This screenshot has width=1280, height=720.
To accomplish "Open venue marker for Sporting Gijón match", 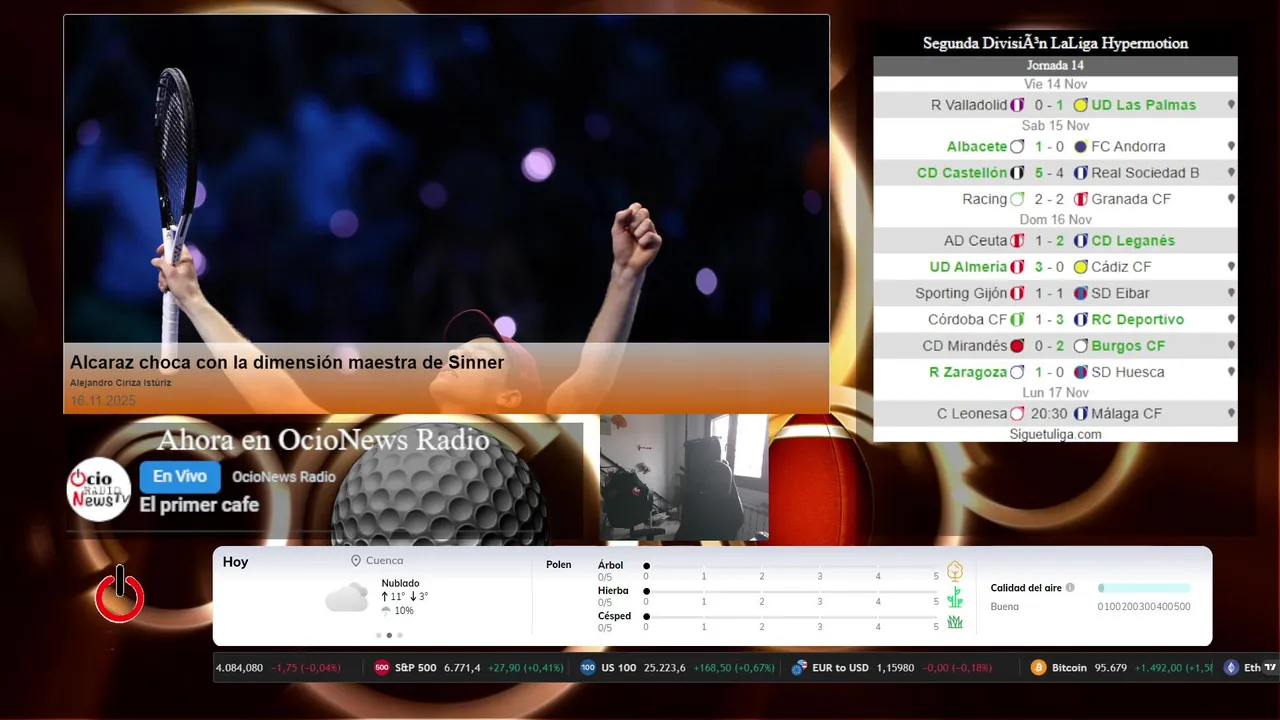I will pyautogui.click(x=1231, y=293).
